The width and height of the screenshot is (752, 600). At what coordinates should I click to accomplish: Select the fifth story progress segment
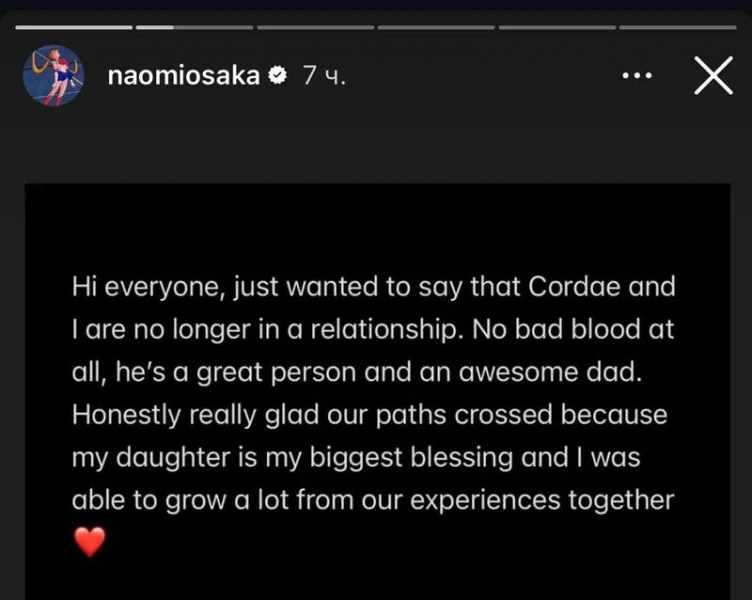(557, 27)
